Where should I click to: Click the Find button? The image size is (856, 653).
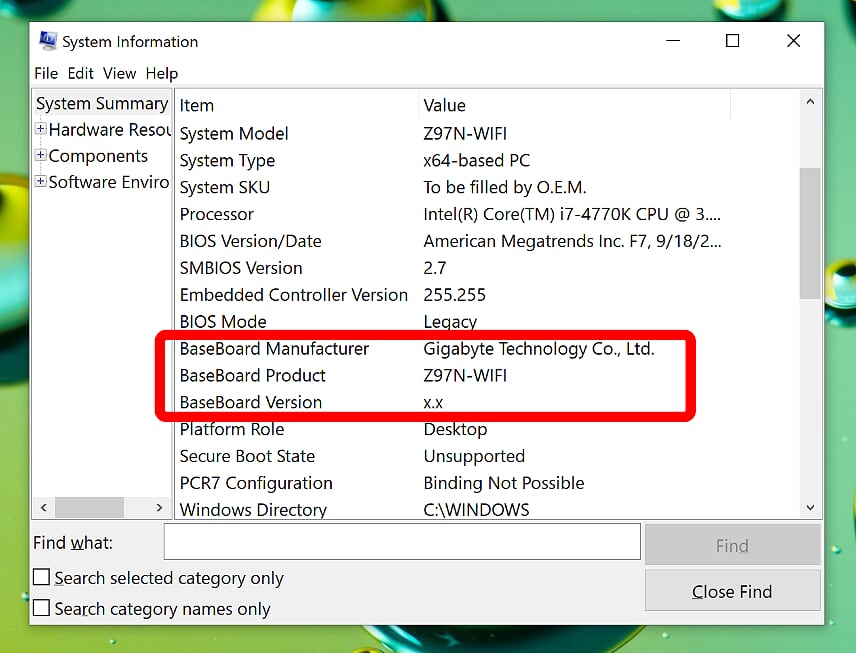732,545
